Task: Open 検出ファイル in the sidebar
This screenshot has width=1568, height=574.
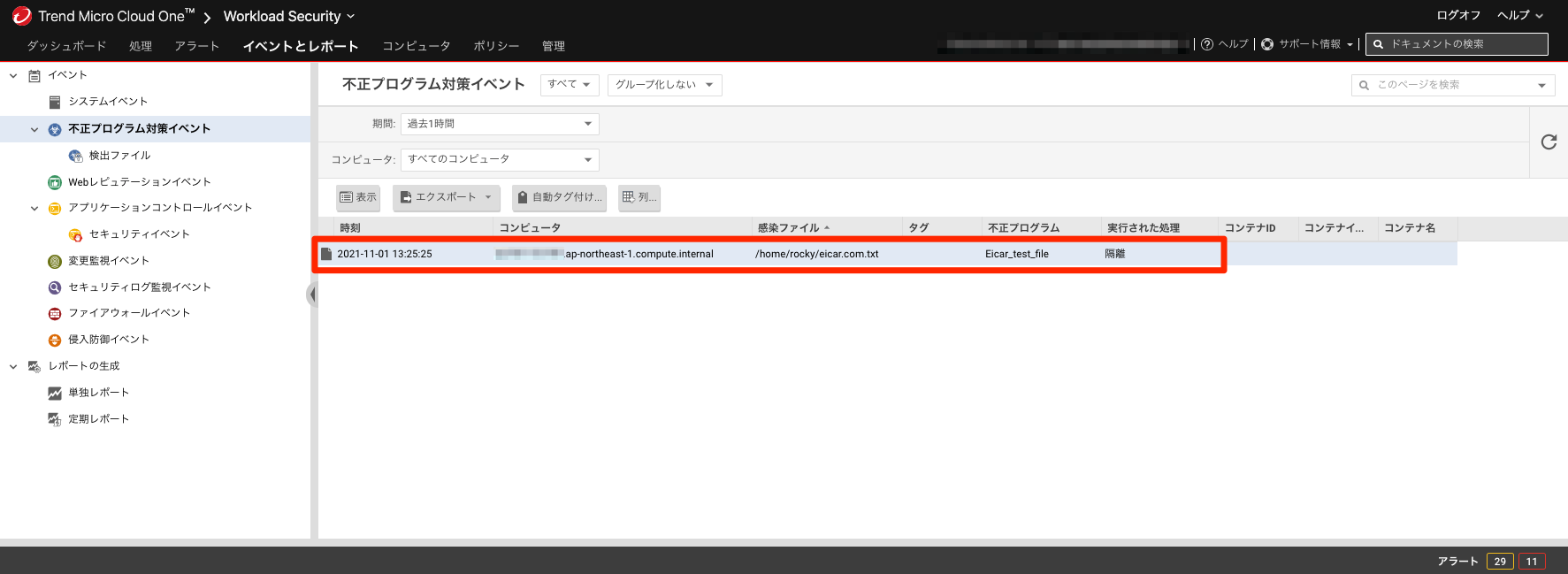Action: [119, 156]
